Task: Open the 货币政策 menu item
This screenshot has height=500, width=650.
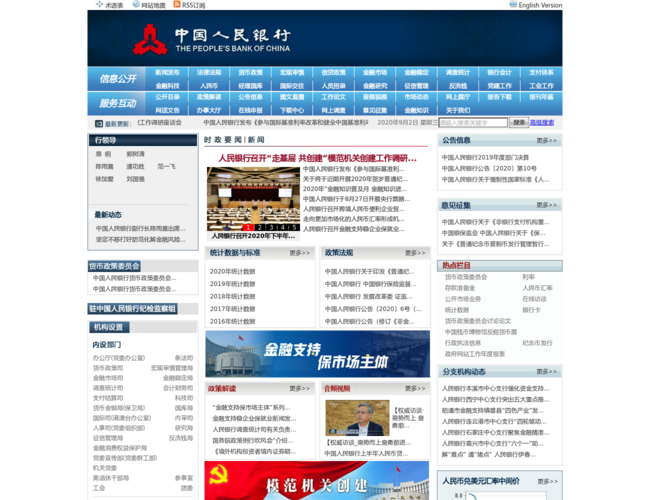Action: pos(250,73)
